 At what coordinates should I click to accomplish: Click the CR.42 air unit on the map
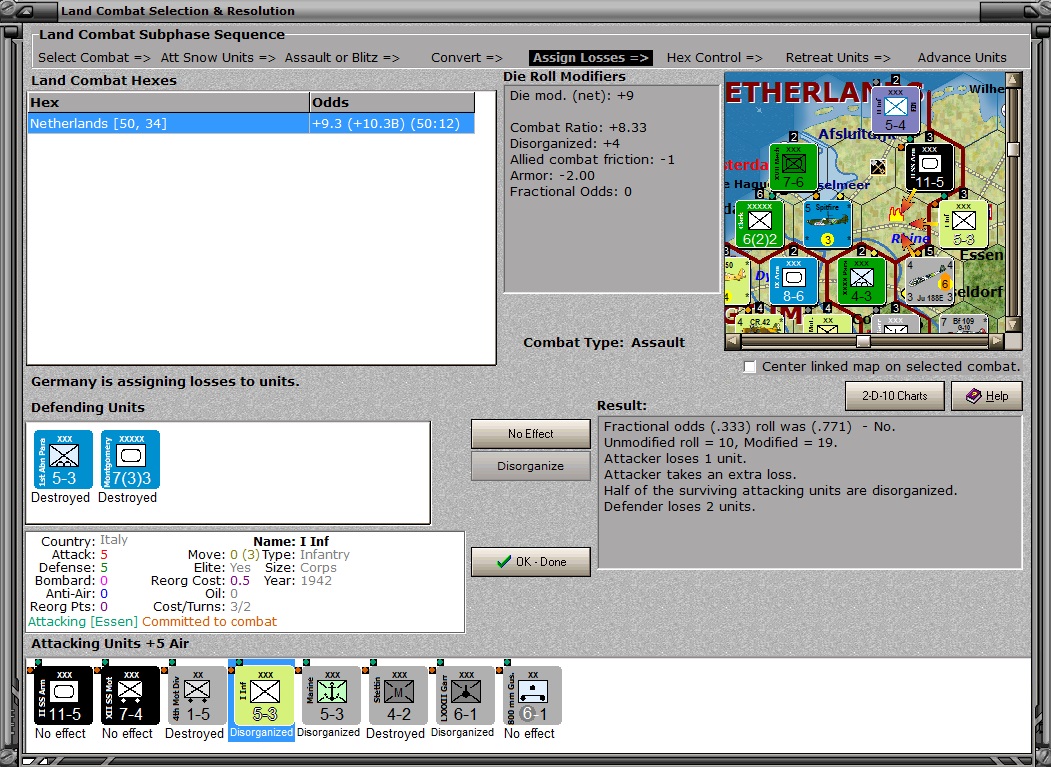point(759,324)
